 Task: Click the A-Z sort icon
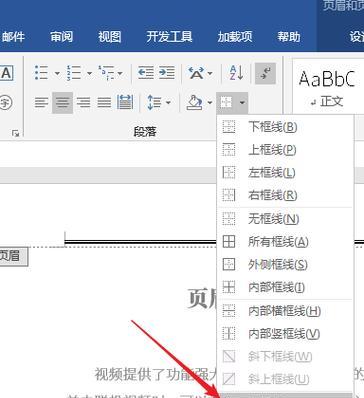[236, 73]
